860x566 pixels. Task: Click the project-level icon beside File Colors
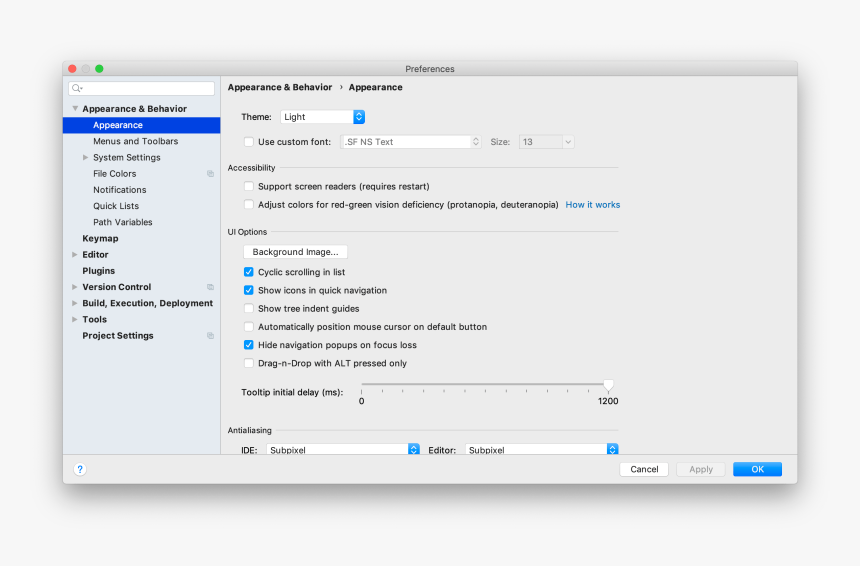pyautogui.click(x=210, y=174)
